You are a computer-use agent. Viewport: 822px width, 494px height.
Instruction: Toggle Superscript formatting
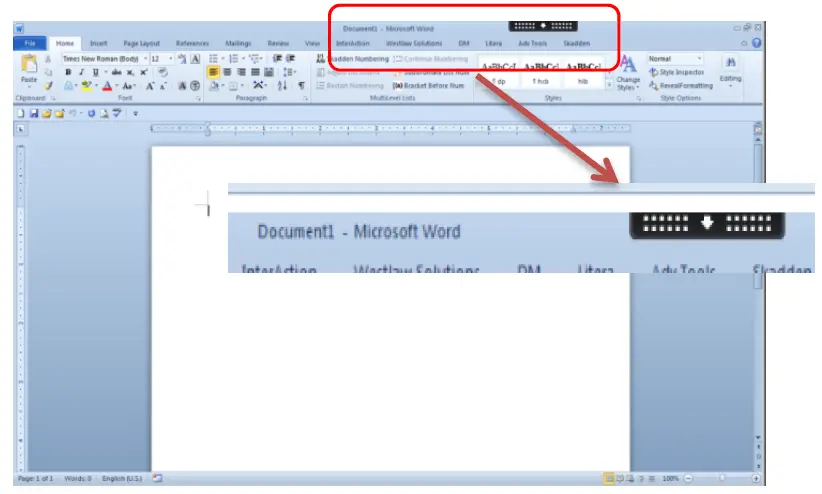pyautogui.click(x=144, y=72)
